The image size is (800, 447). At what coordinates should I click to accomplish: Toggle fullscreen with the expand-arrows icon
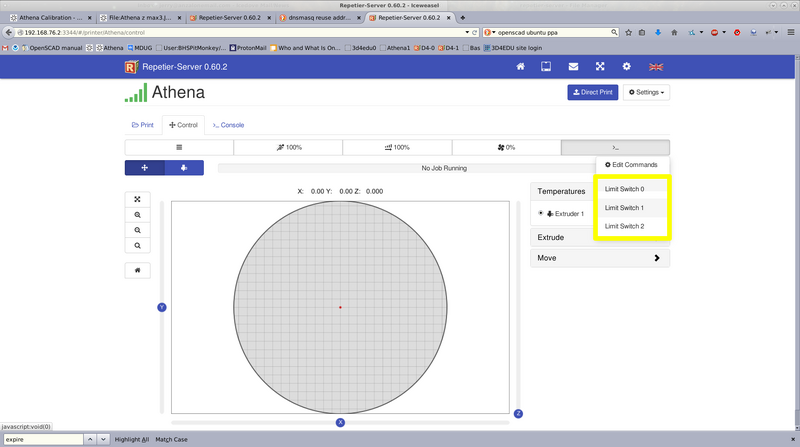pyautogui.click(x=600, y=66)
